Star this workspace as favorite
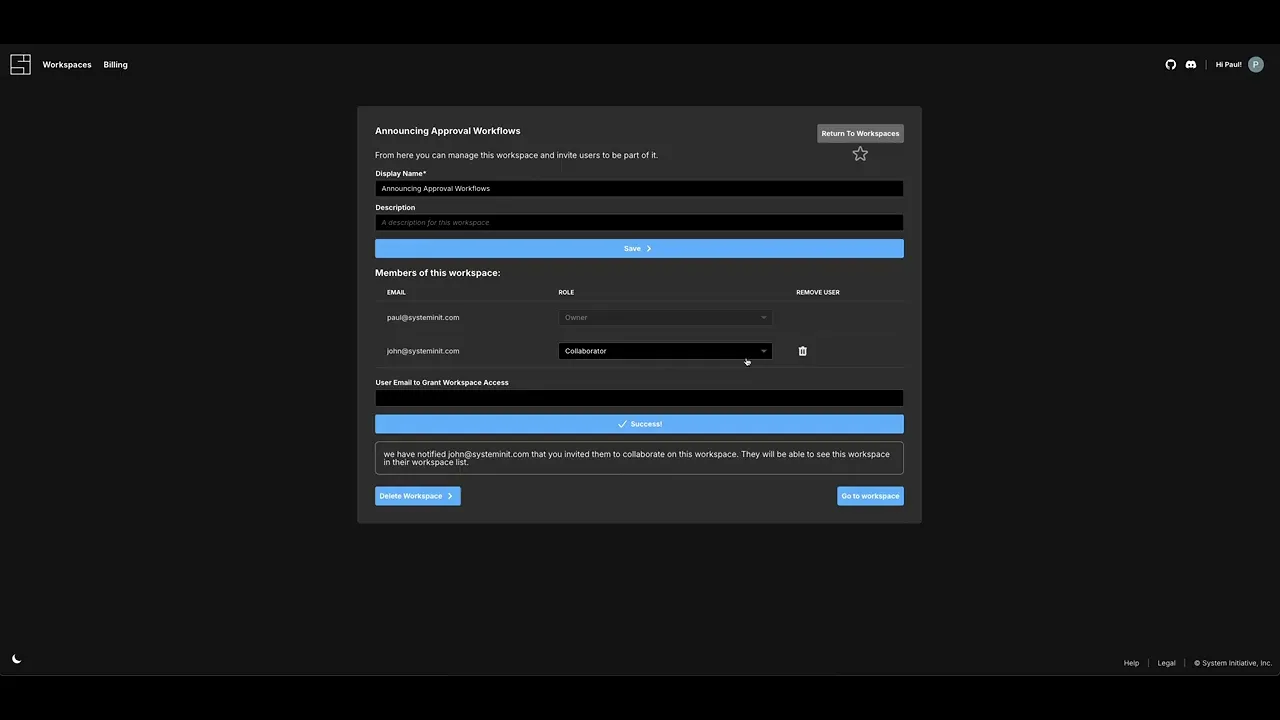The height and width of the screenshot is (720, 1280). pos(860,154)
